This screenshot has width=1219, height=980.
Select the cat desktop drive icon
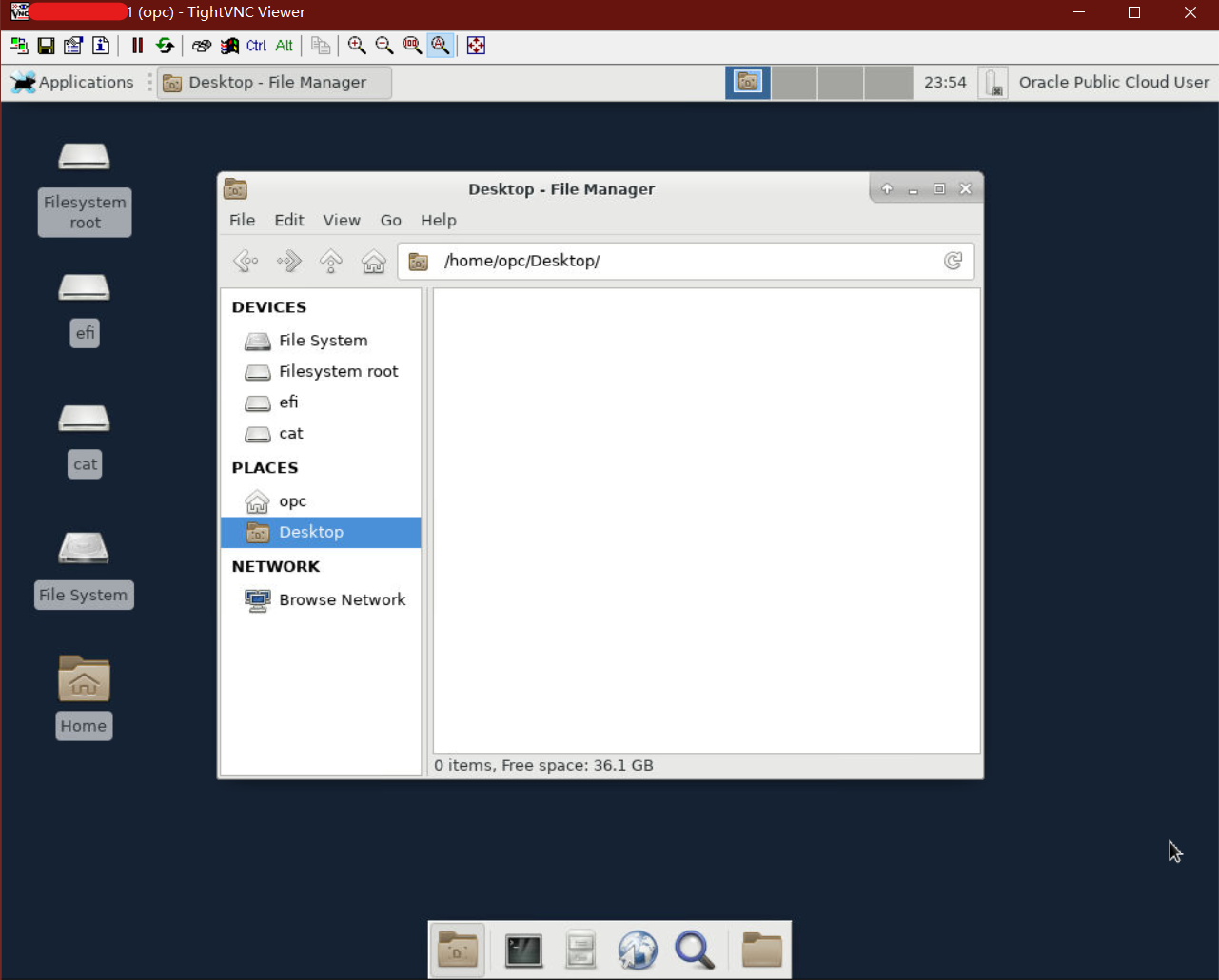(85, 440)
